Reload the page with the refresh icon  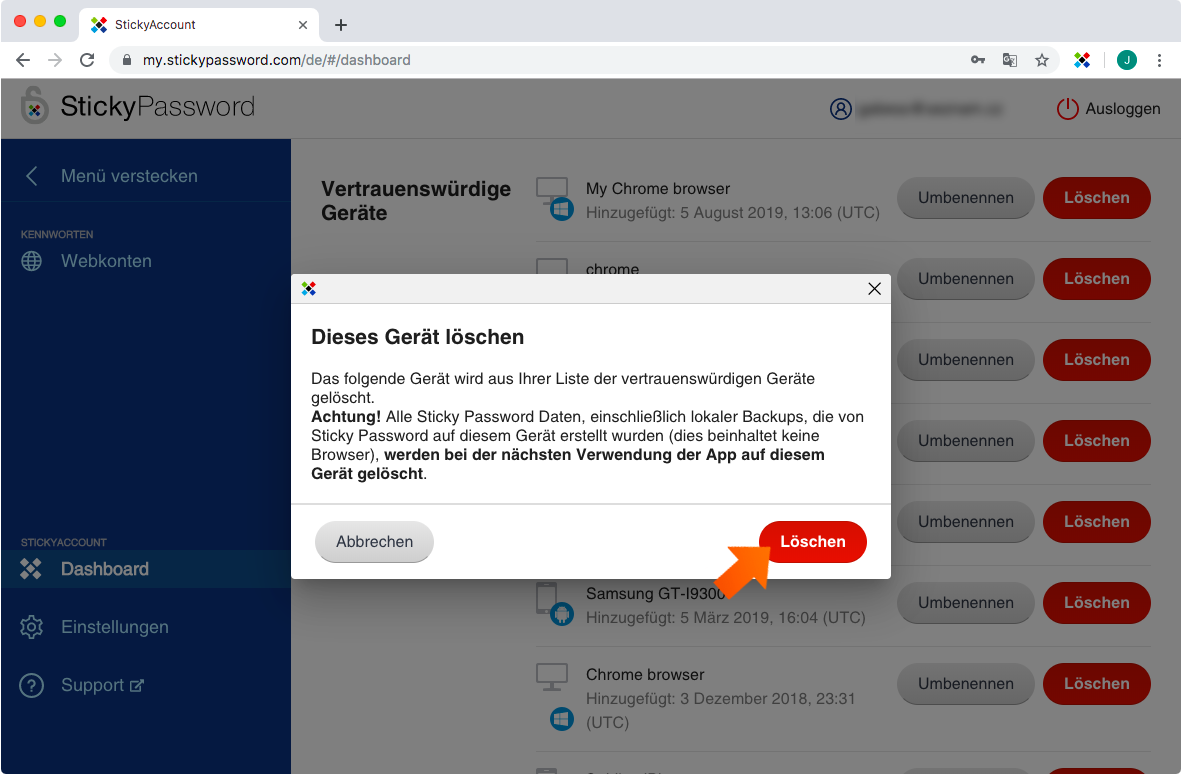click(x=87, y=59)
